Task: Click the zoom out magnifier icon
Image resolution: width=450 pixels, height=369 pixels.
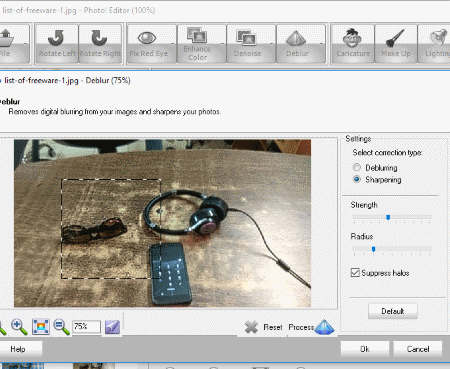Action: 61,327
